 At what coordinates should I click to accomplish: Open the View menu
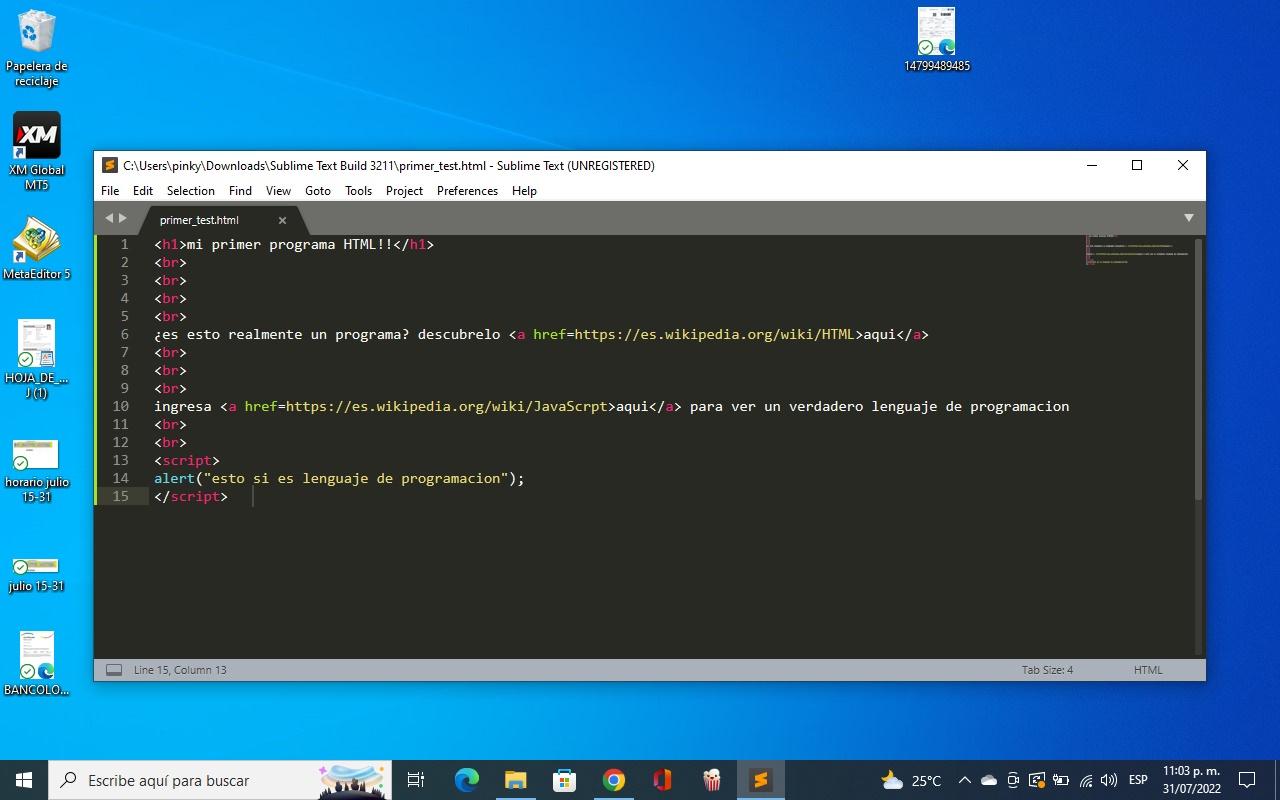pyautogui.click(x=278, y=191)
